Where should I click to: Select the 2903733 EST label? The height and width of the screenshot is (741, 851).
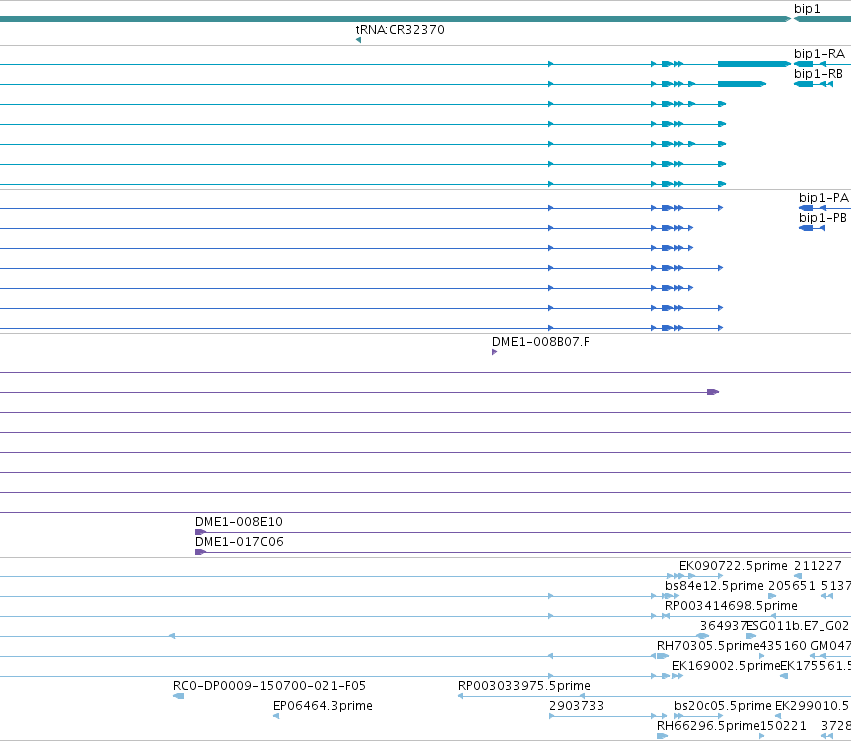point(576,706)
